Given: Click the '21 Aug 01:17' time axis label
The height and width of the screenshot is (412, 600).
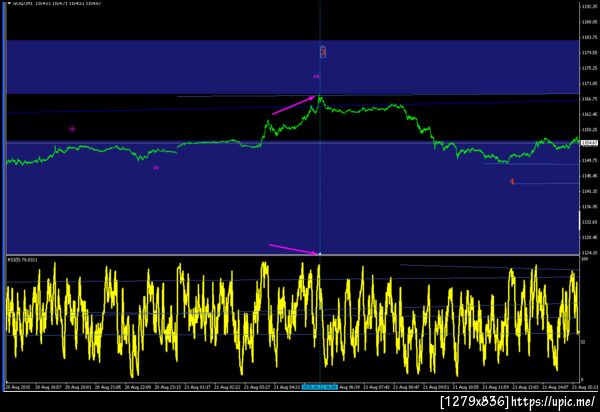Looking at the screenshot, I should click(x=197, y=387).
